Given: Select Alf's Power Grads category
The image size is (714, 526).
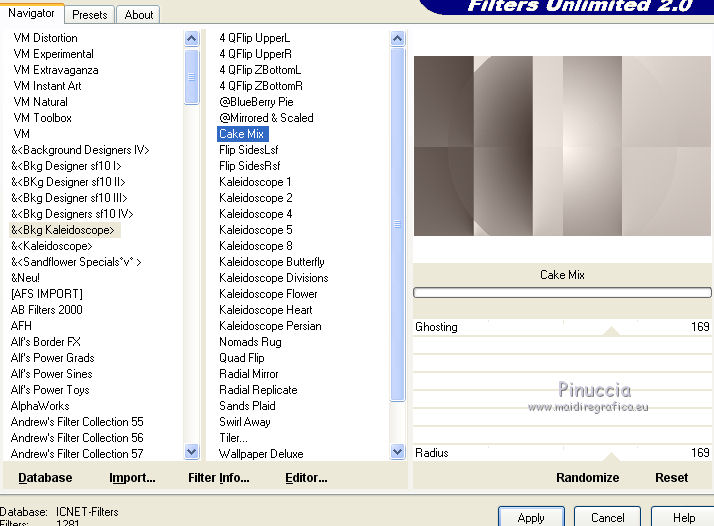Looking at the screenshot, I should (x=52, y=358).
